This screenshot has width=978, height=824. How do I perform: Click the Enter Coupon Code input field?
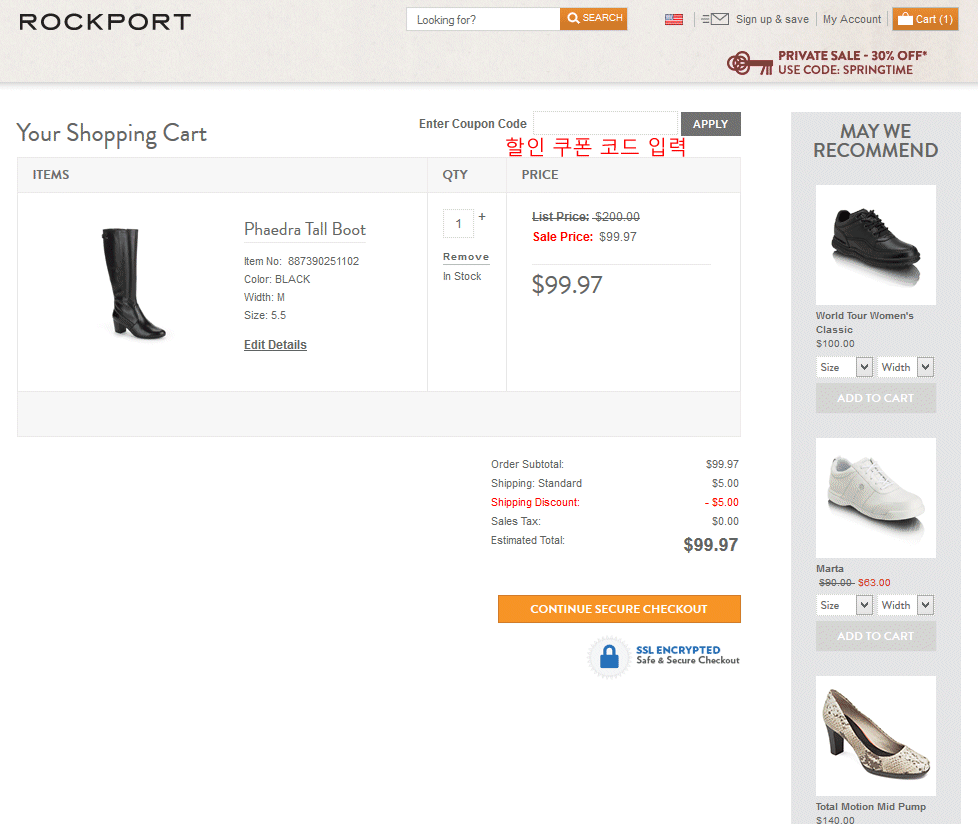pos(605,123)
